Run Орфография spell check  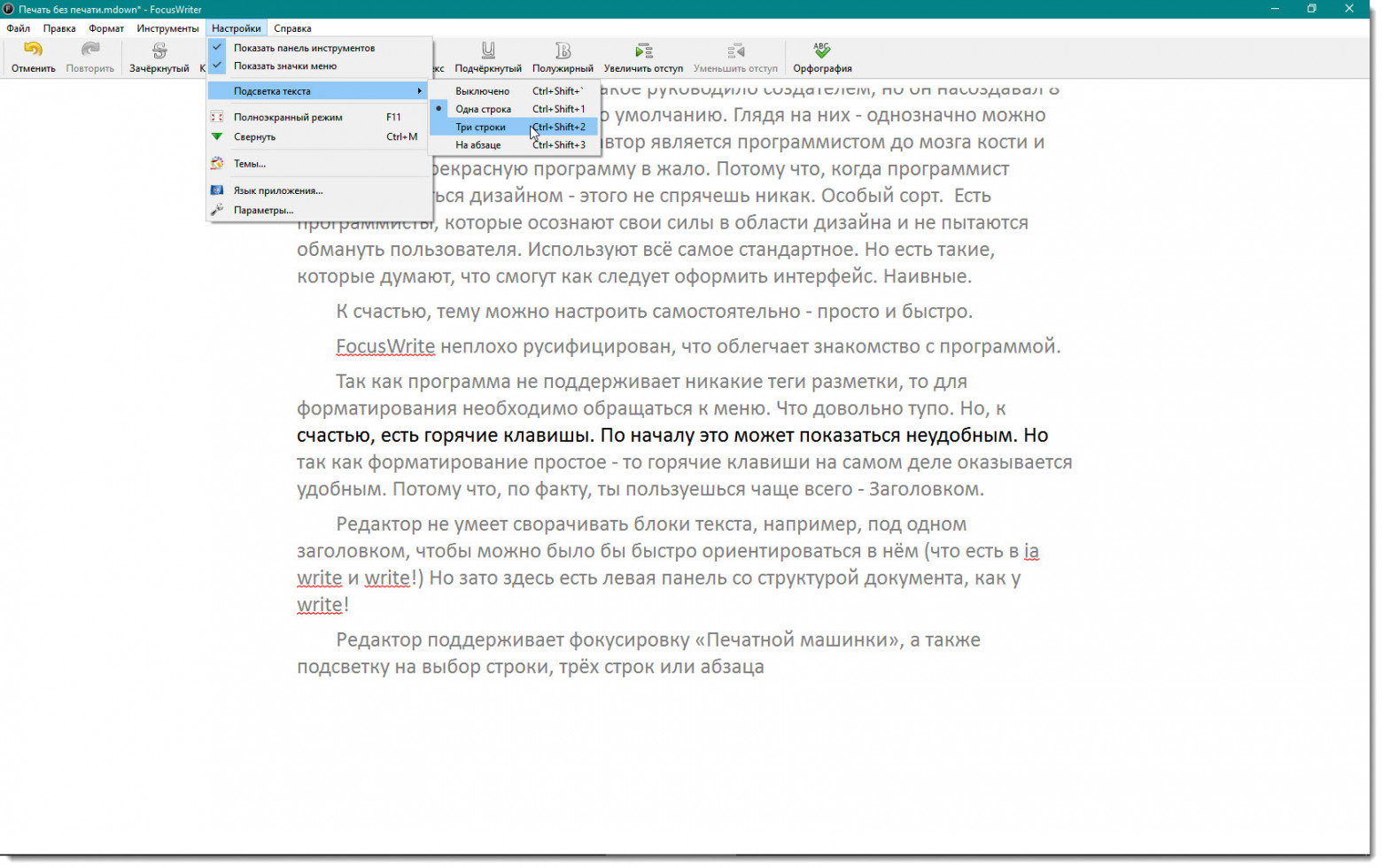(x=821, y=57)
